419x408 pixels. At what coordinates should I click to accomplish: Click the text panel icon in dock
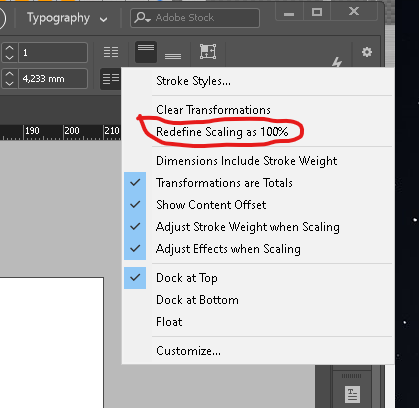[352, 395]
